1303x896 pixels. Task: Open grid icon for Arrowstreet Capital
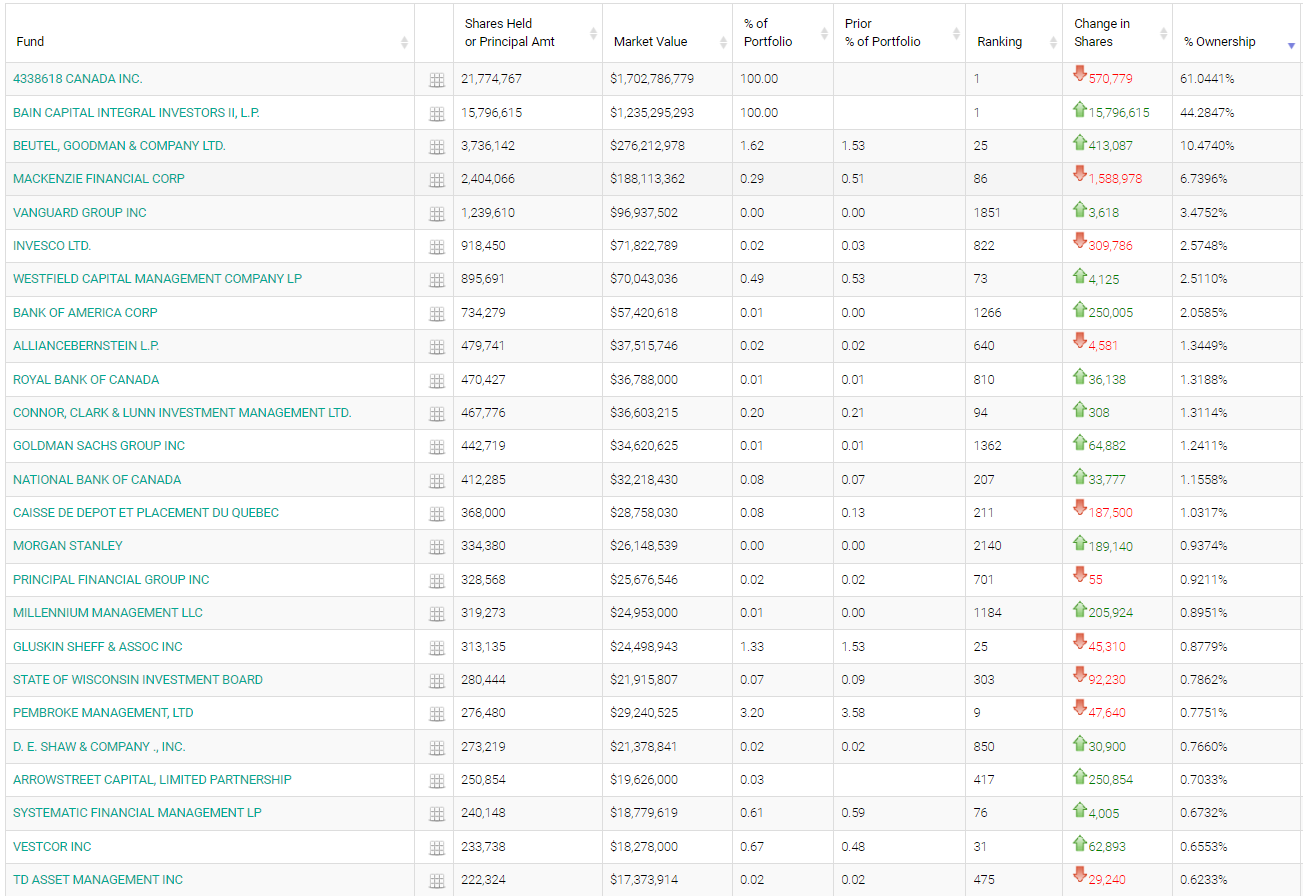click(436, 781)
